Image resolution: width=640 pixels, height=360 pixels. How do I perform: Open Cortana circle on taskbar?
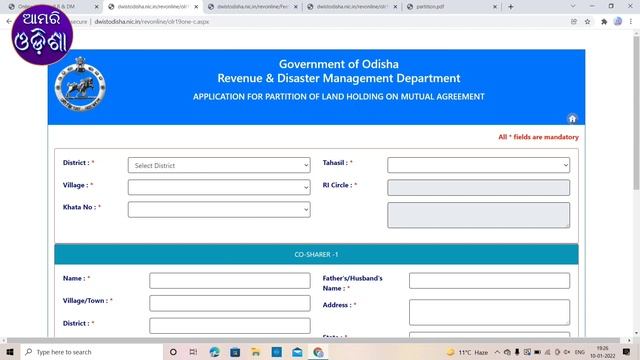click(x=173, y=352)
